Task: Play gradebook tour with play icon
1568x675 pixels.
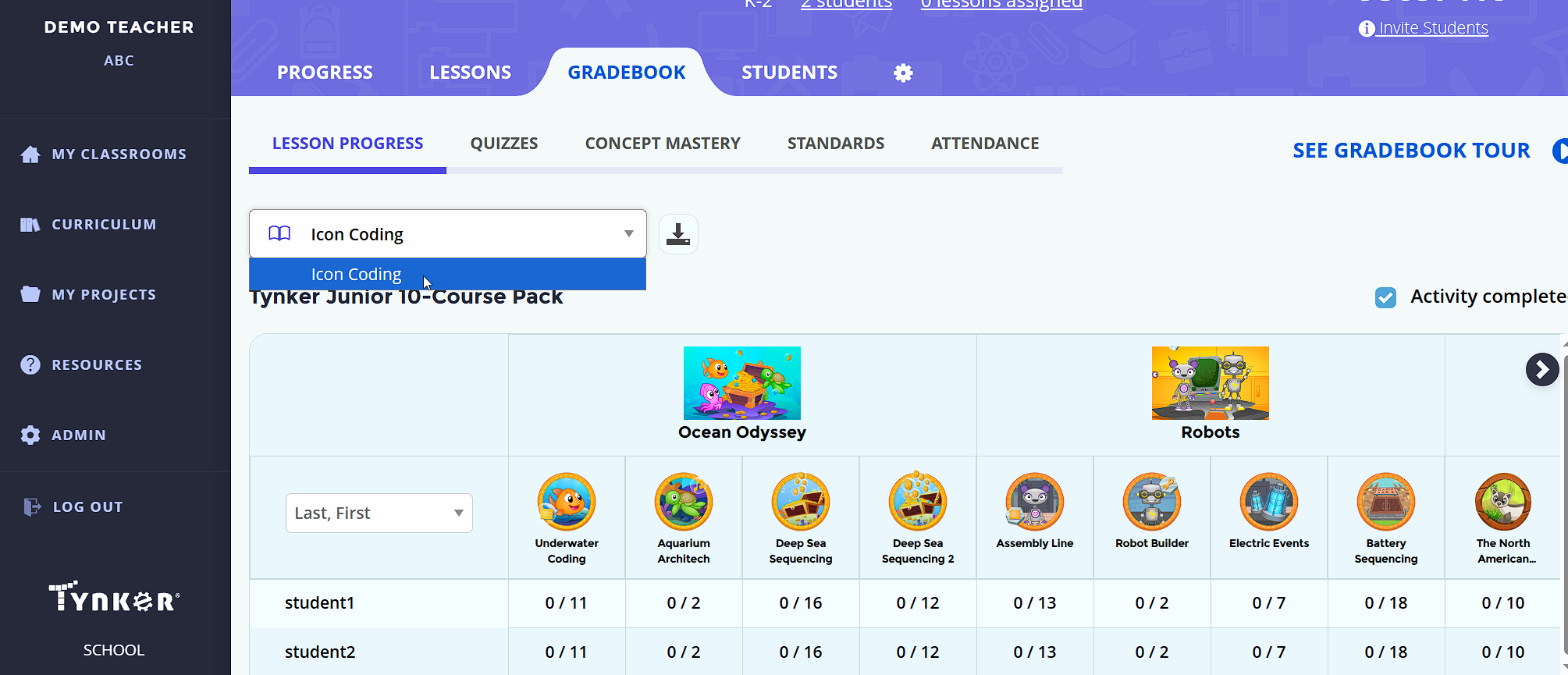Action: coord(1560,151)
